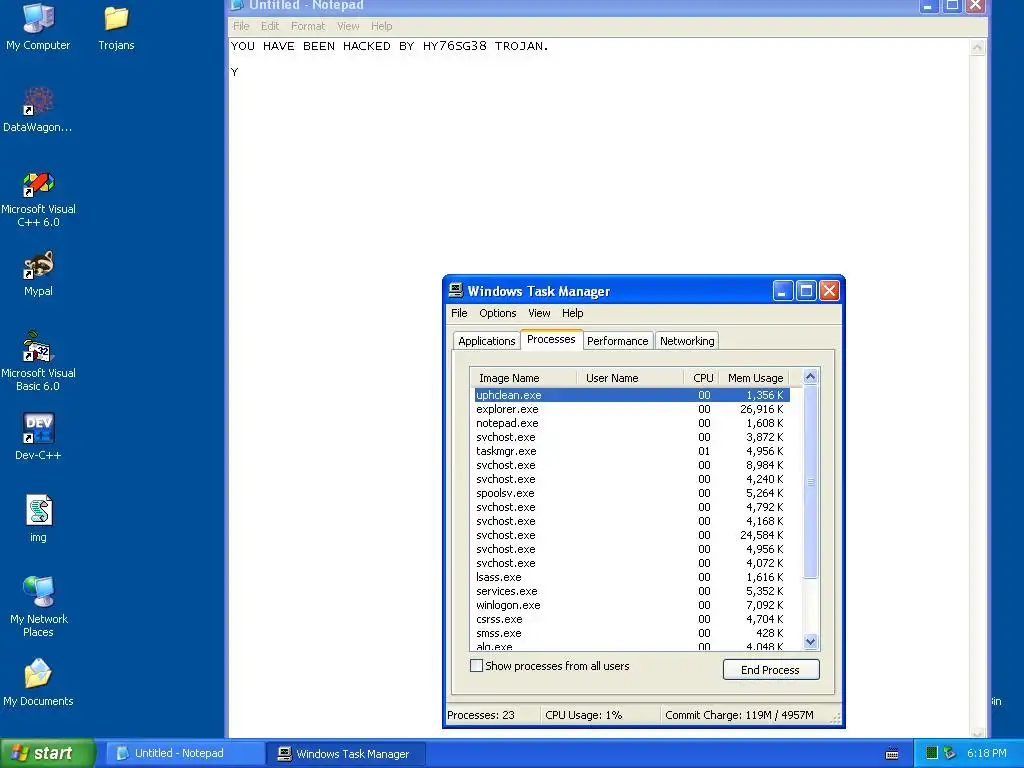Open My Network Places icon
Viewport: 1024px width, 768px height.
38,606
